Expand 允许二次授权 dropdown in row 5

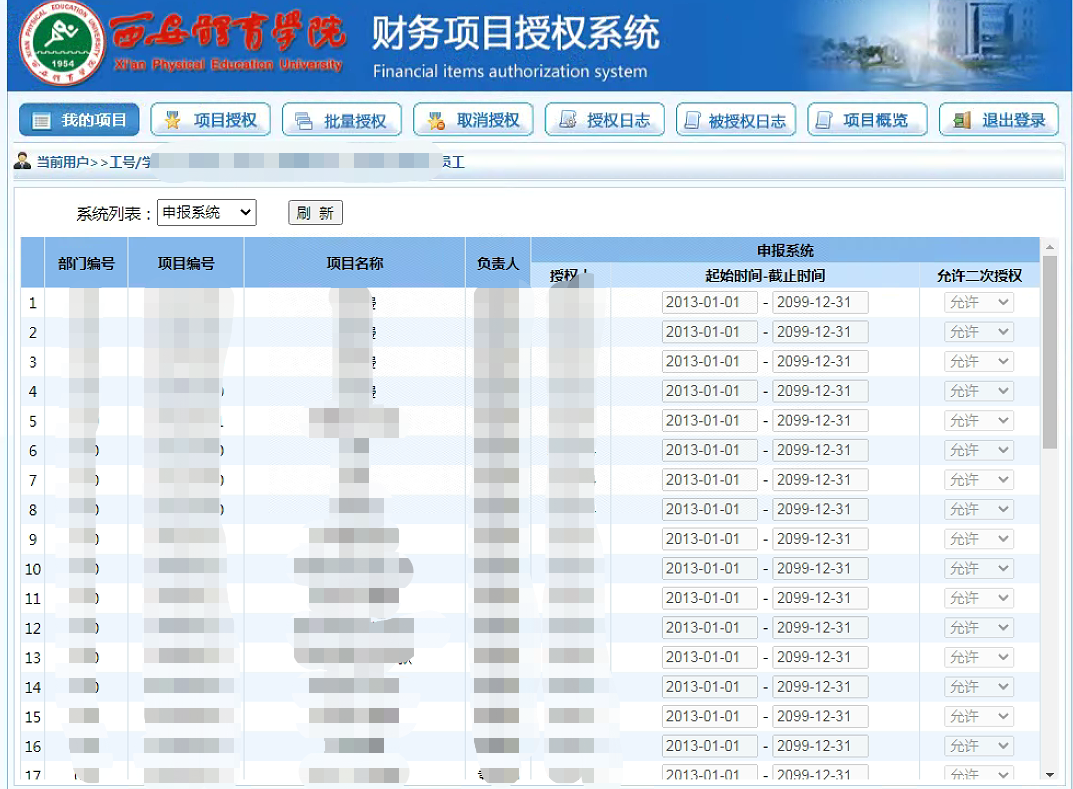(979, 421)
